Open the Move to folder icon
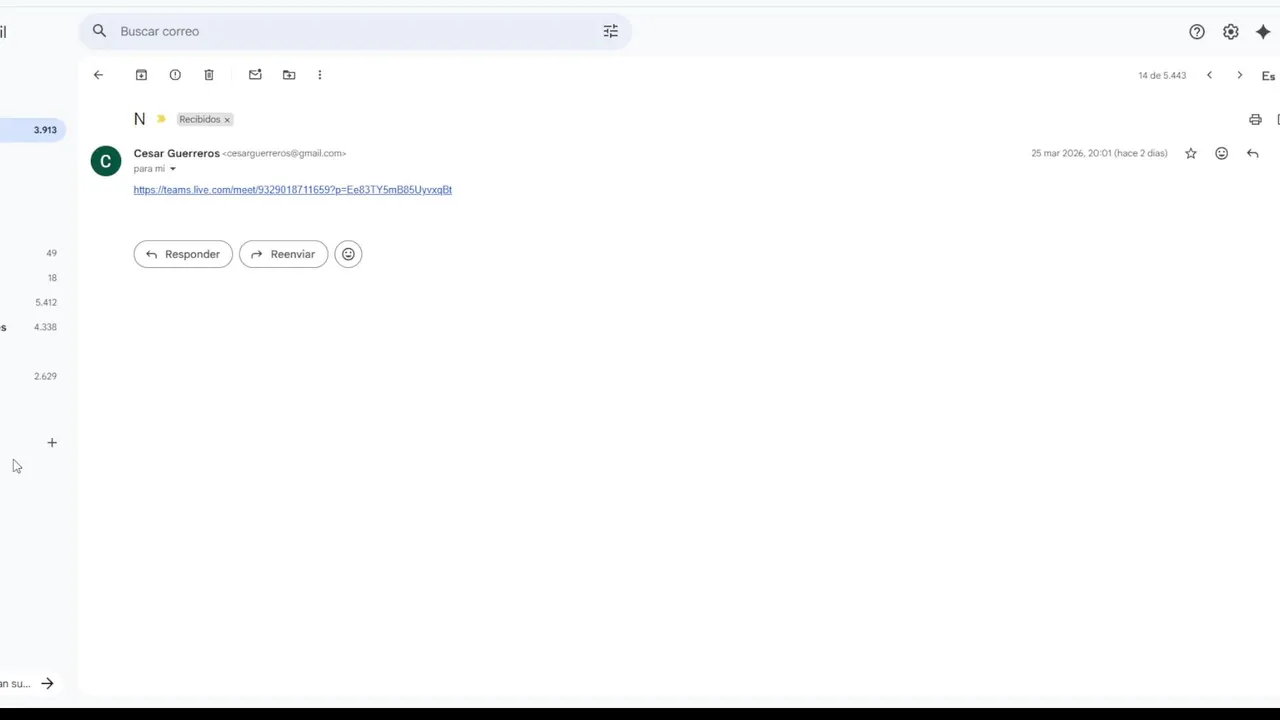This screenshot has width=1280, height=720. tap(289, 75)
